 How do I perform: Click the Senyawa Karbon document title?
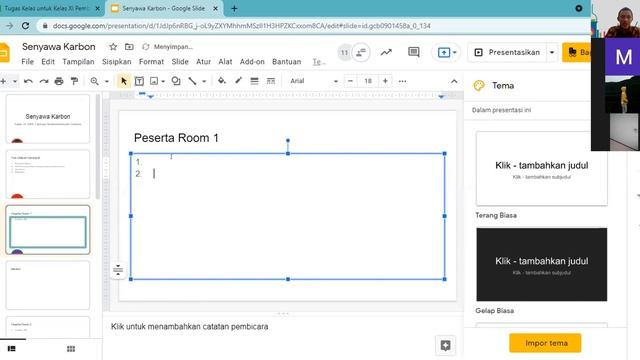(x=59, y=47)
